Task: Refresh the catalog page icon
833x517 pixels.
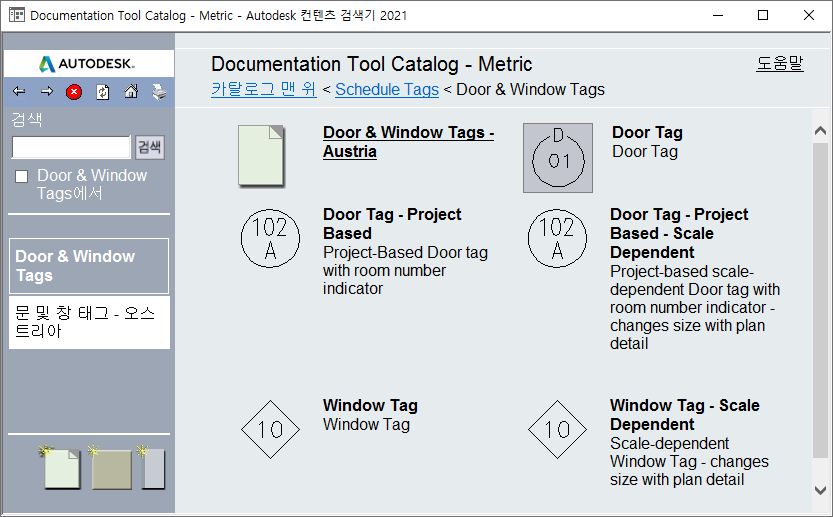Action: pyautogui.click(x=103, y=92)
